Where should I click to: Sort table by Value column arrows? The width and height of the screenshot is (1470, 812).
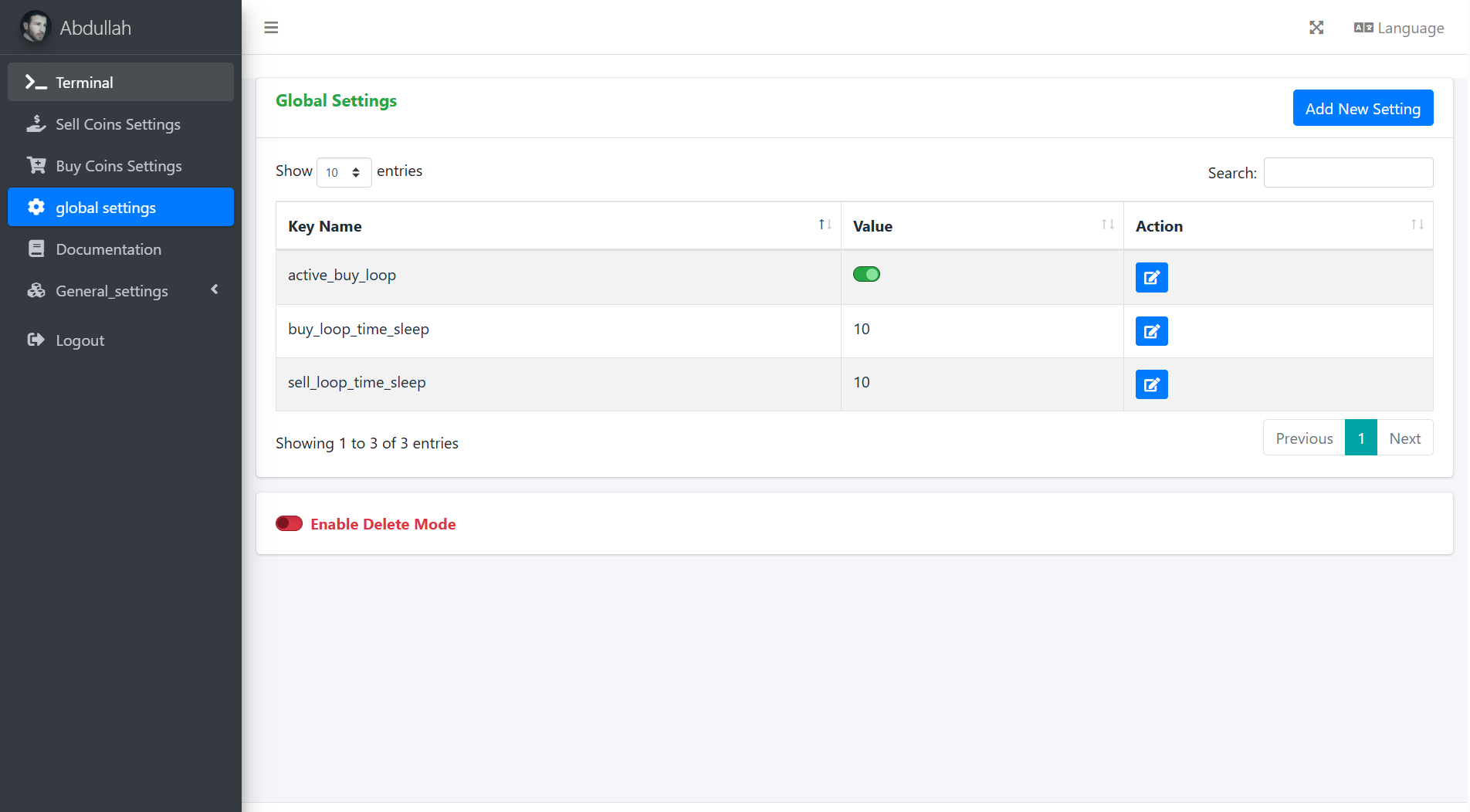click(1107, 225)
